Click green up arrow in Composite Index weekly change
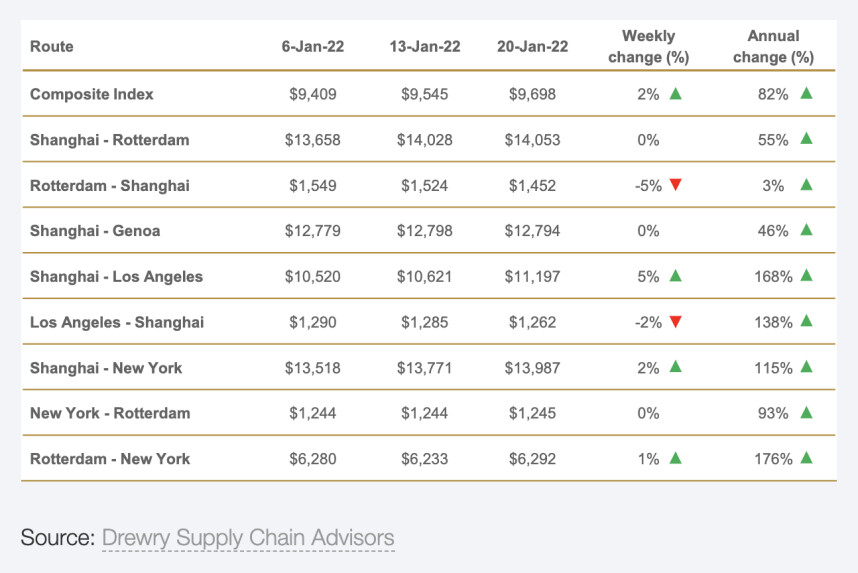 tap(676, 94)
